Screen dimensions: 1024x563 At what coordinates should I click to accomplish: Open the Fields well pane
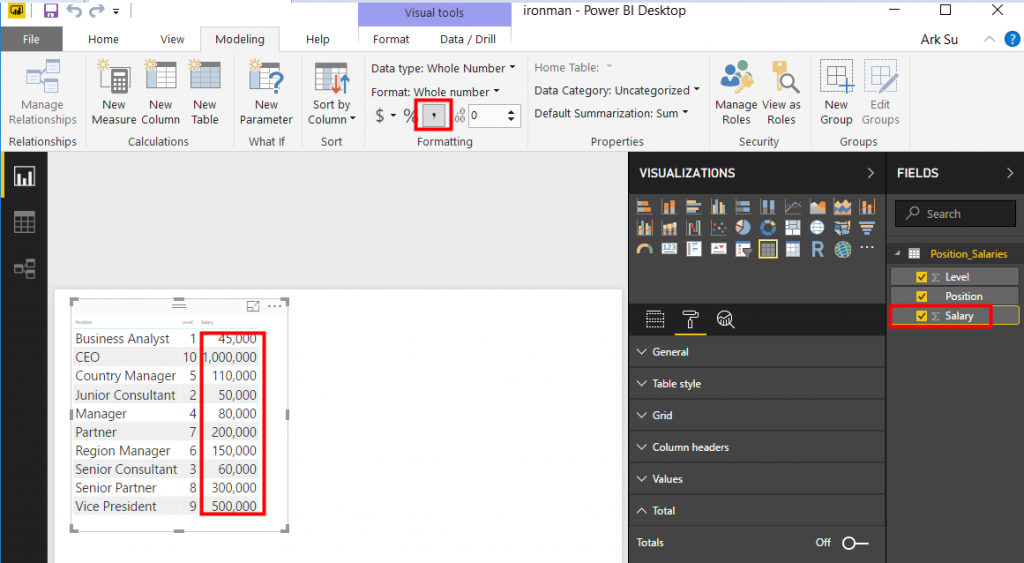[x=655, y=319]
